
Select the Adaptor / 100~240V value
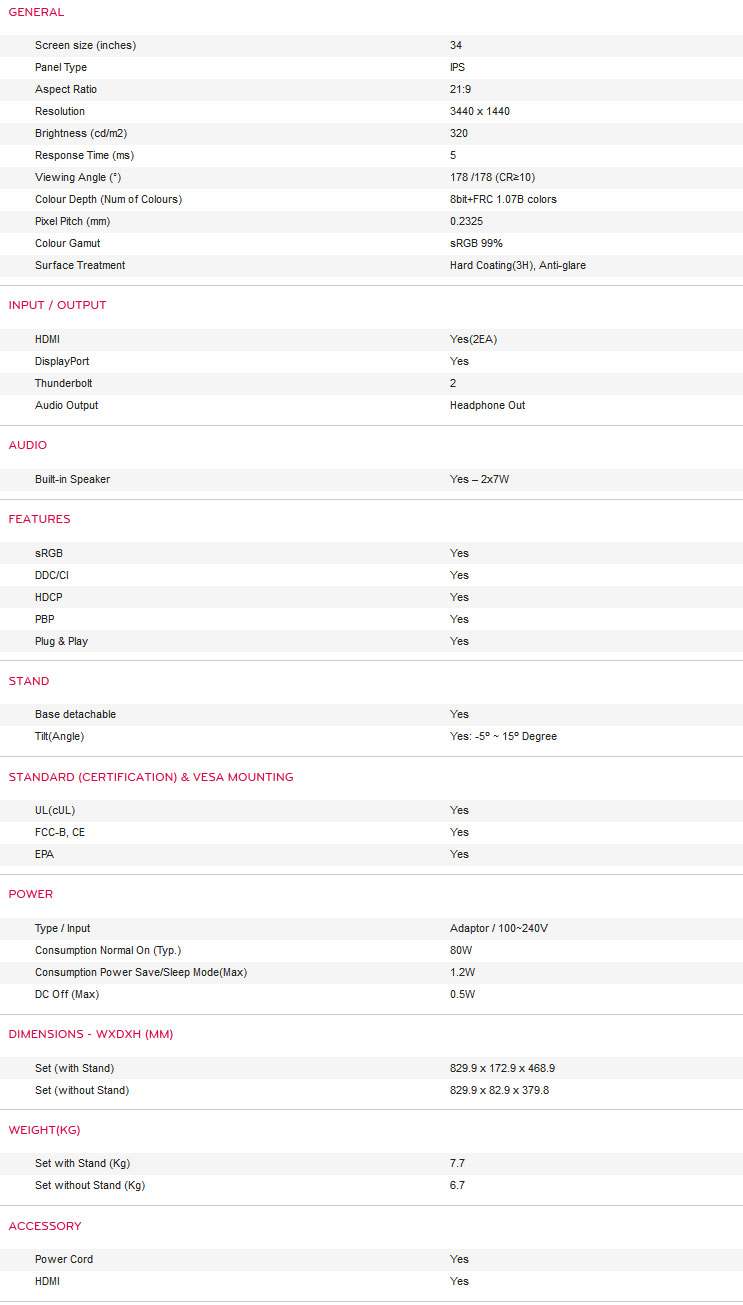[499, 928]
